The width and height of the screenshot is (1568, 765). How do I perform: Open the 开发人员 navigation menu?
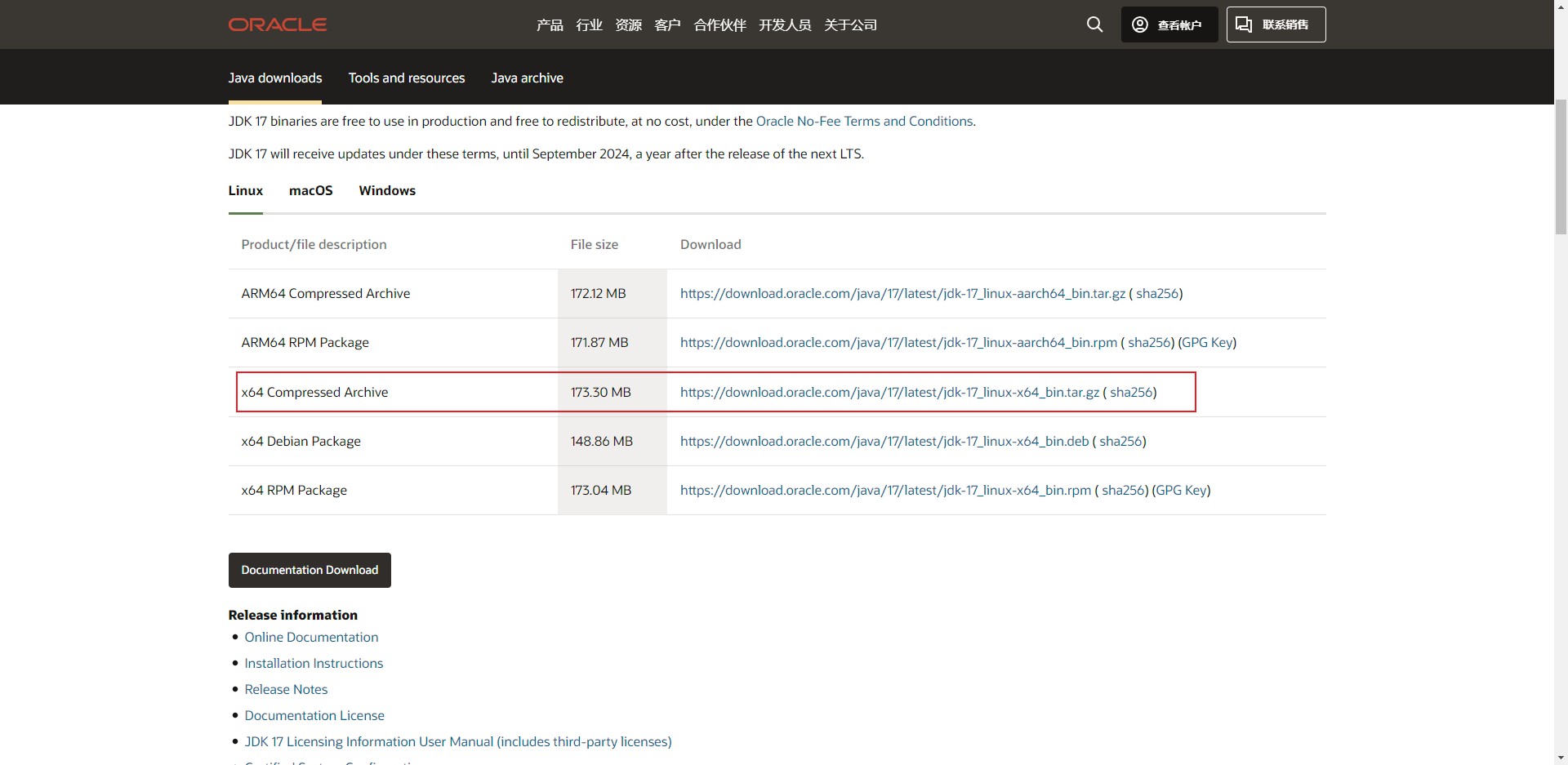[784, 25]
